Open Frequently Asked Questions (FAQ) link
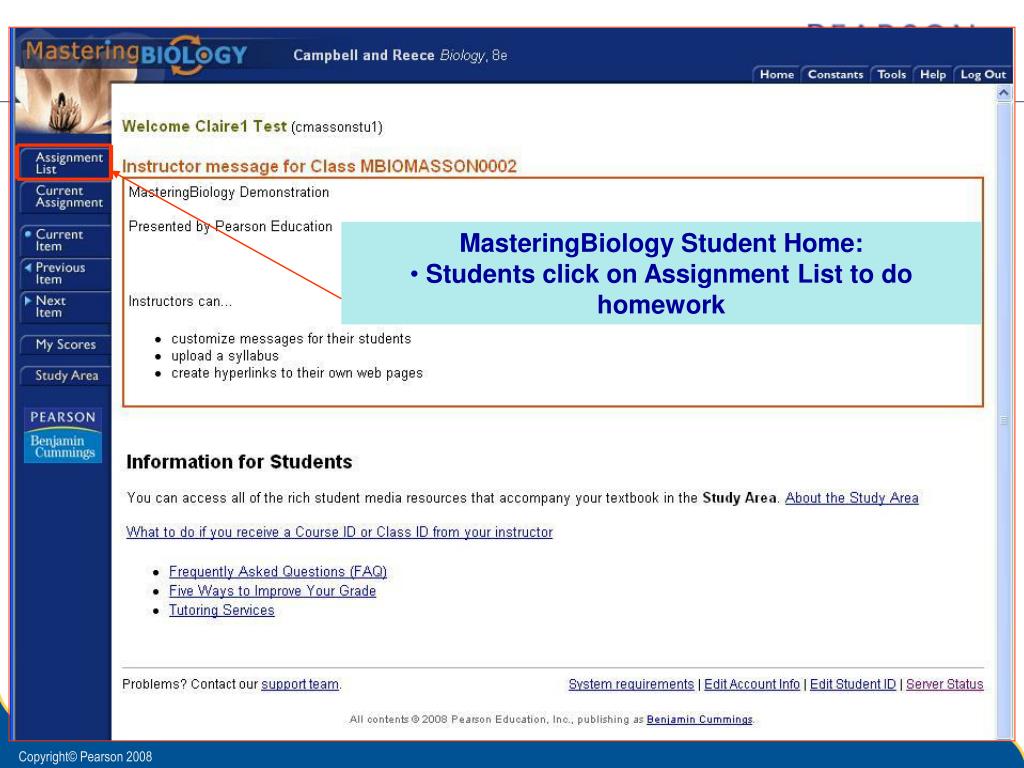This screenshot has width=1024, height=768. (x=278, y=572)
